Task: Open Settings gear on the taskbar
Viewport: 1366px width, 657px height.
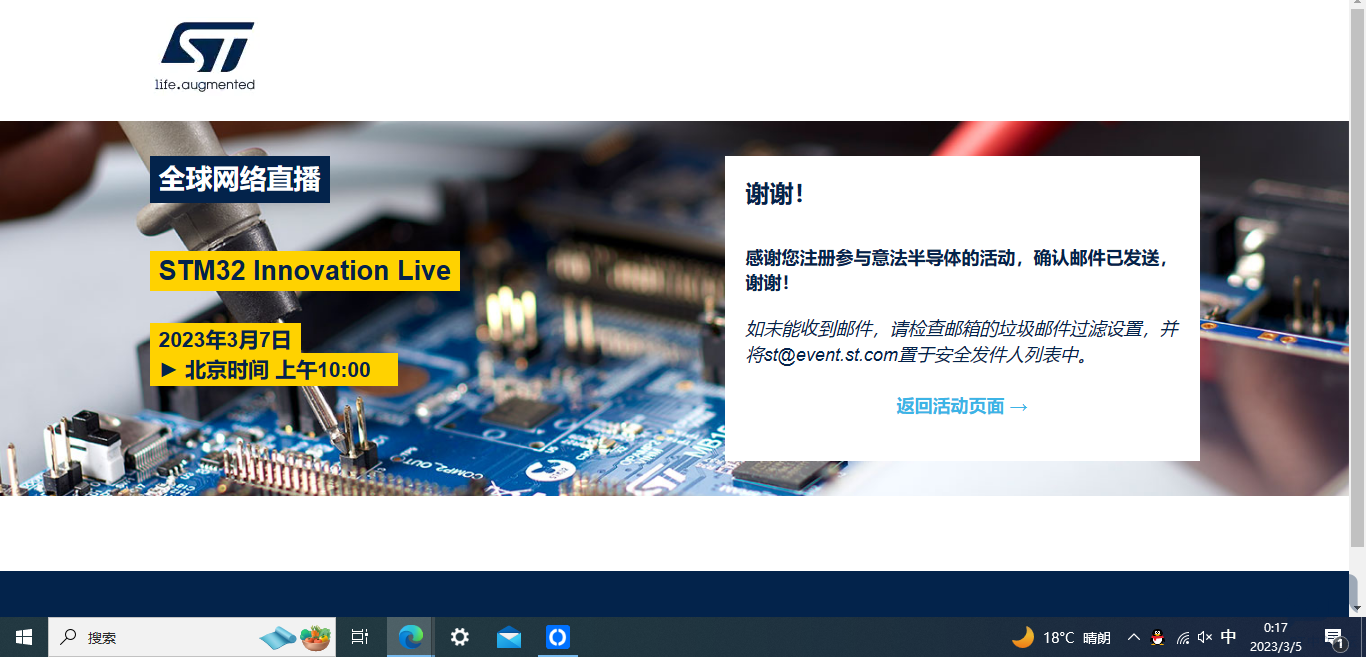Action: pyautogui.click(x=459, y=637)
